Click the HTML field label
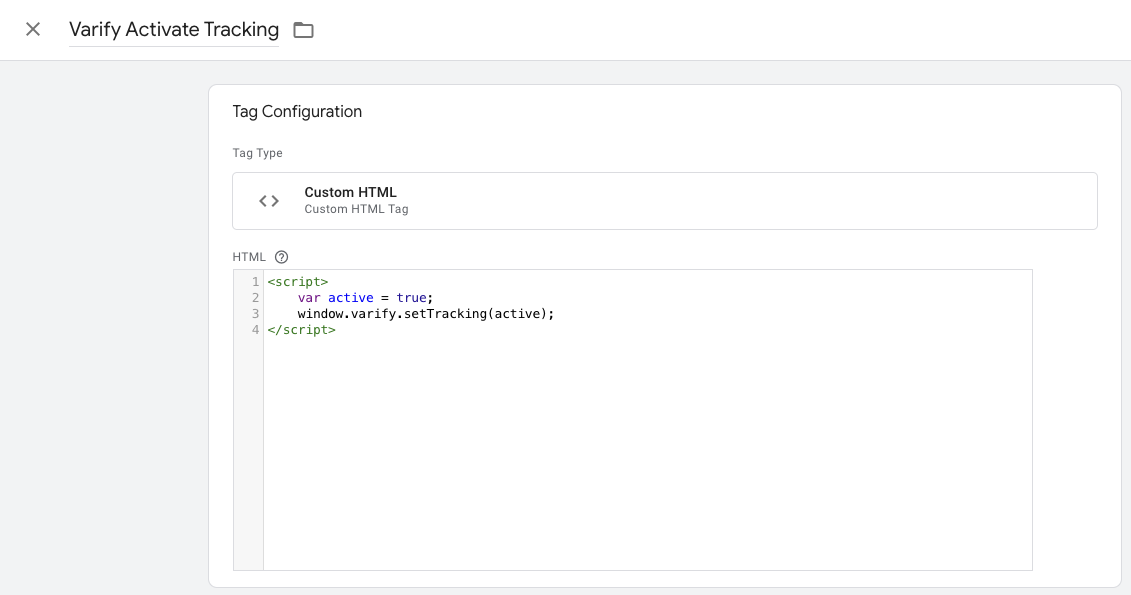 [249, 257]
